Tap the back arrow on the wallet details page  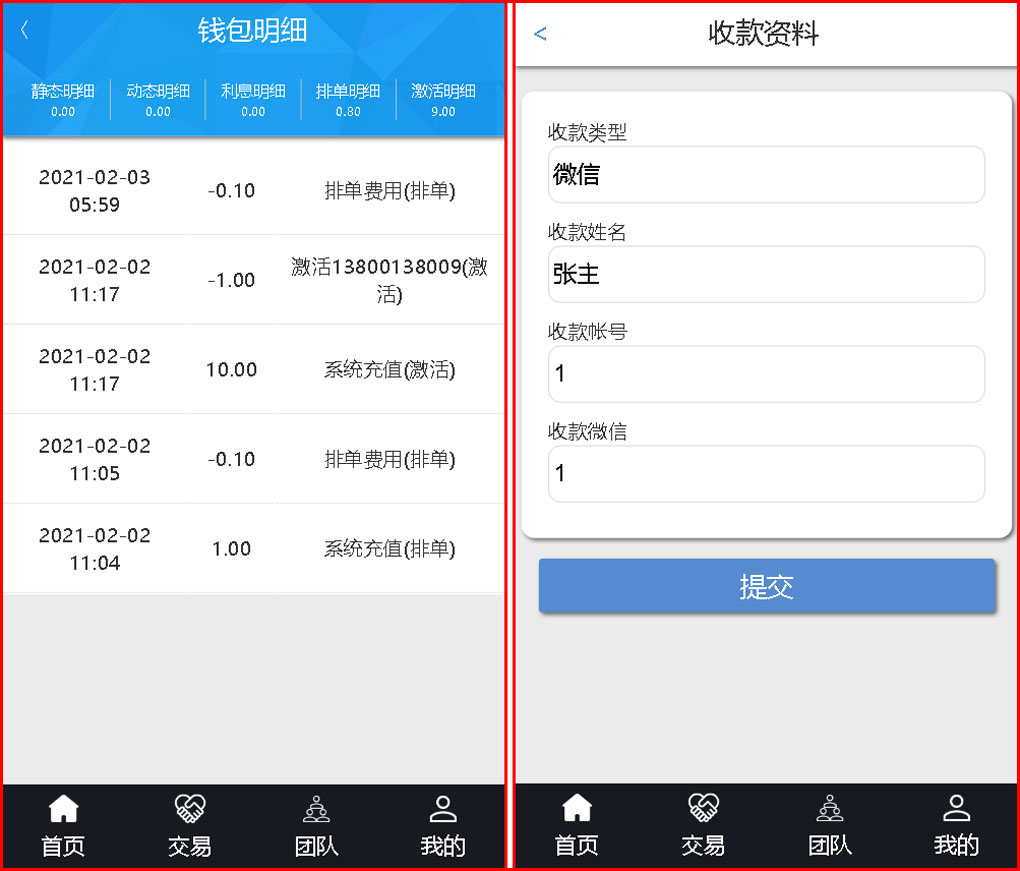tap(22, 30)
